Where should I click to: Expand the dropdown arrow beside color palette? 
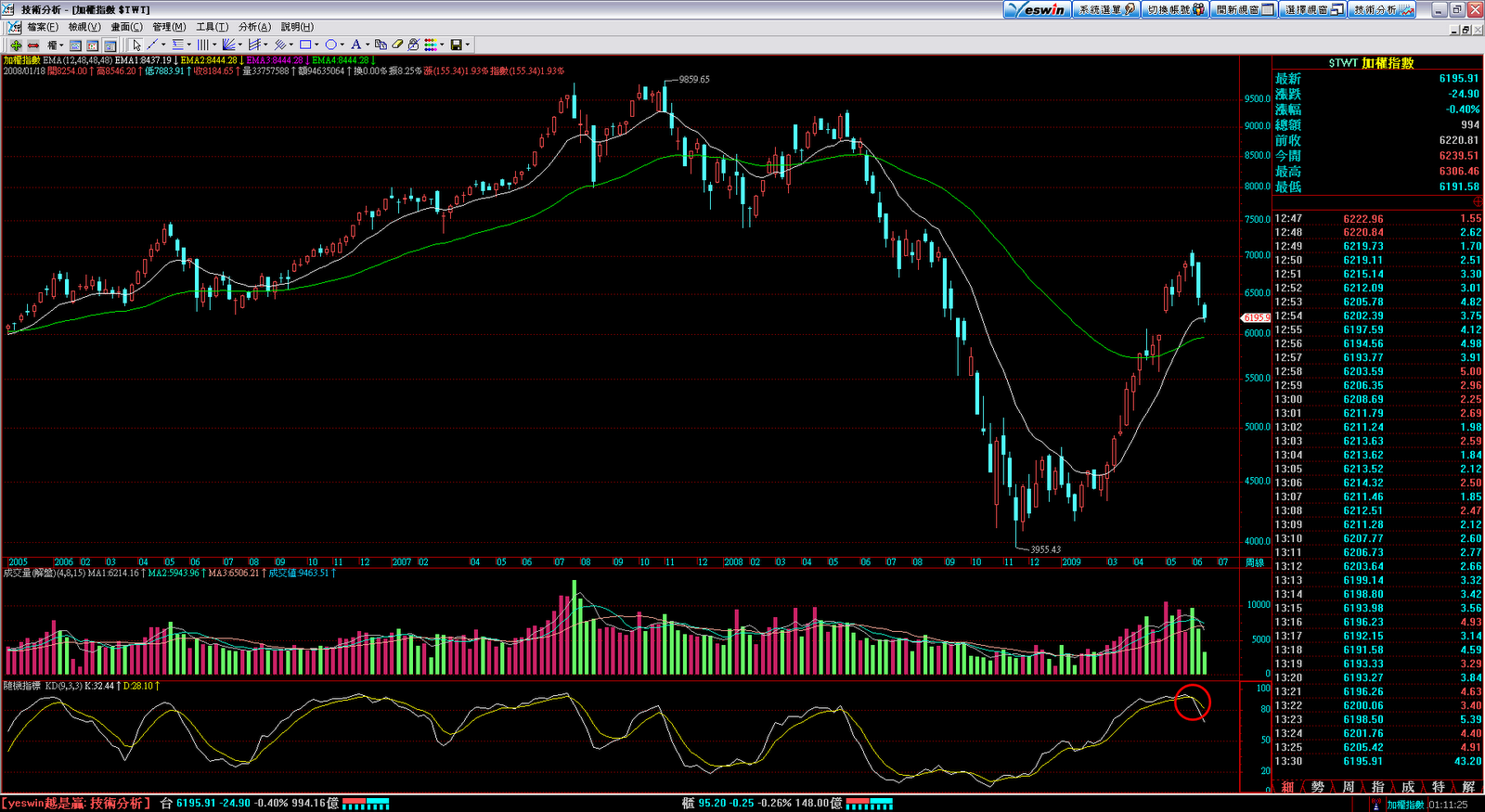click(443, 45)
